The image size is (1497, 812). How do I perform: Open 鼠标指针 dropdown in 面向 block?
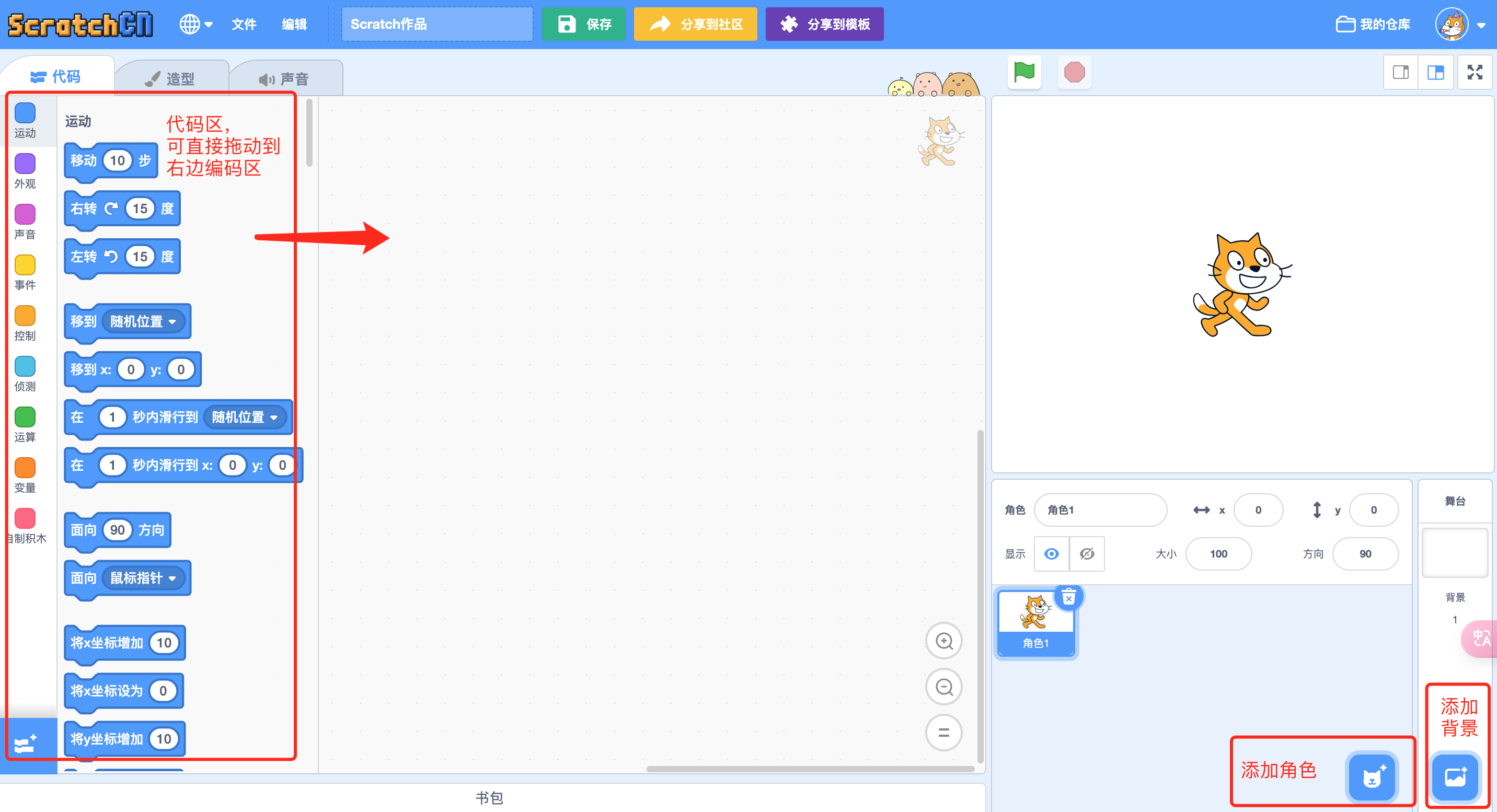(143, 578)
